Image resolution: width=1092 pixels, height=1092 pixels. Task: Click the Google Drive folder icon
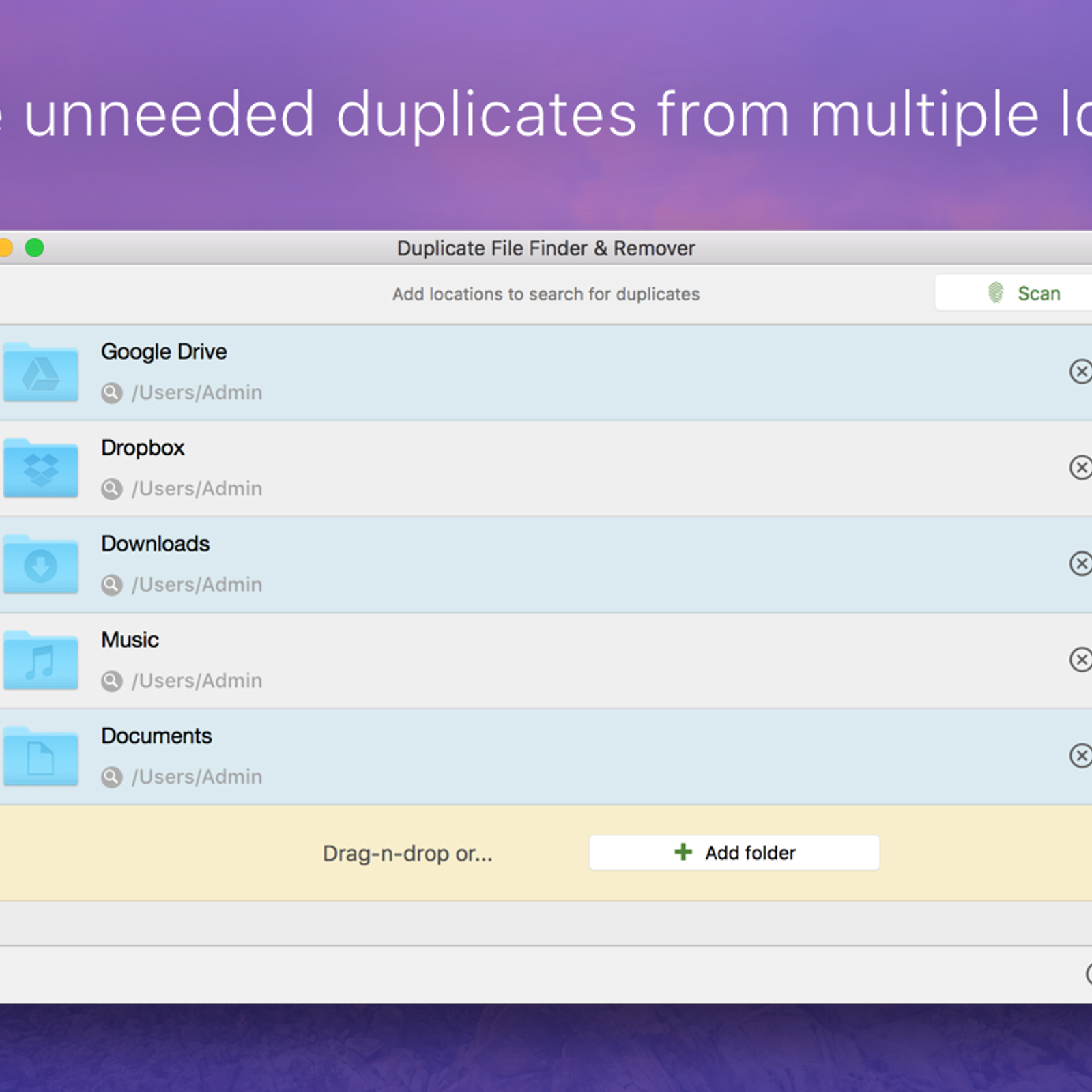(40, 372)
